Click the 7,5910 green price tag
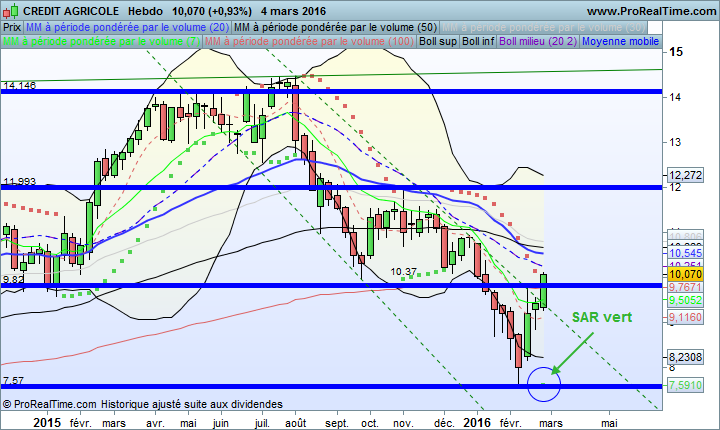 pos(685,385)
